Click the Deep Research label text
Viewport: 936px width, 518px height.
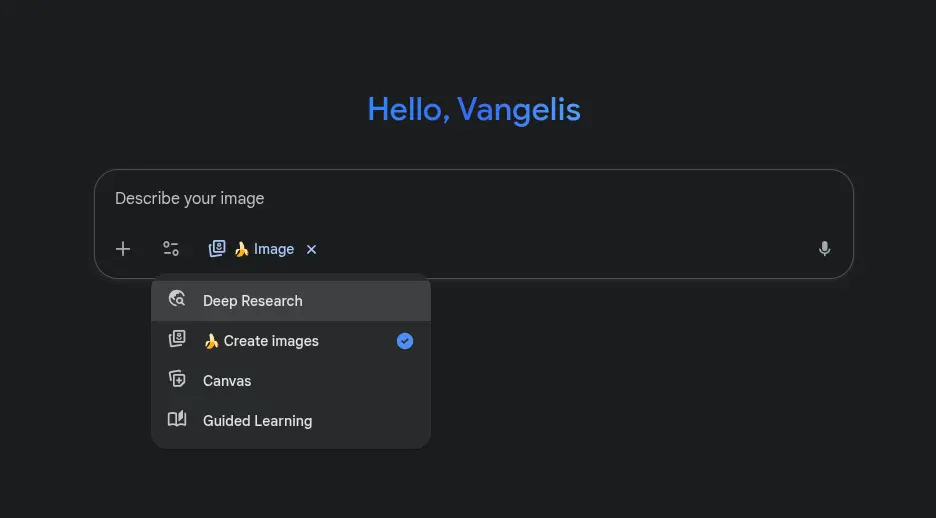253,301
